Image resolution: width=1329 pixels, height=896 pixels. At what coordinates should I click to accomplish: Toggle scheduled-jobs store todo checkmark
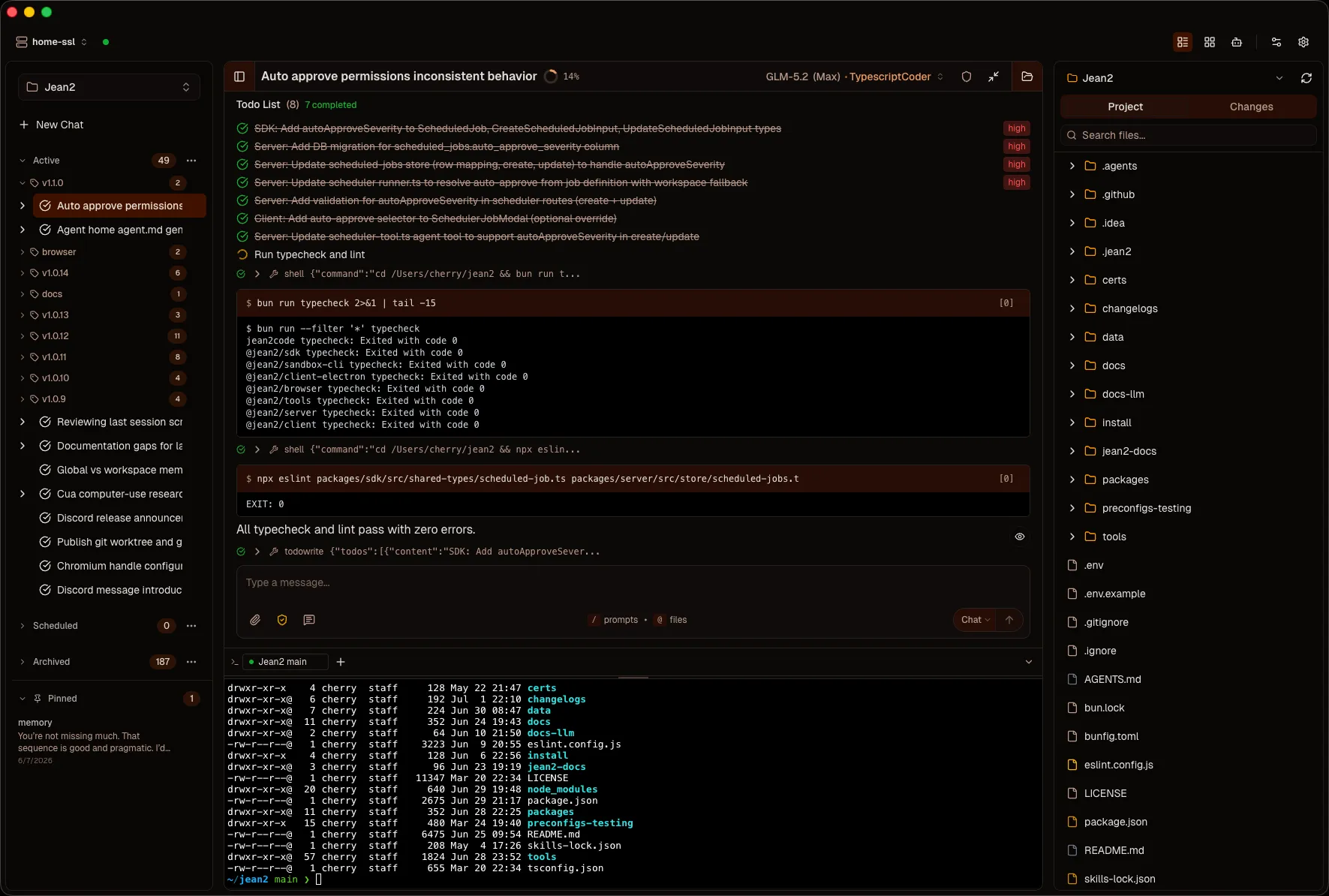click(x=242, y=164)
